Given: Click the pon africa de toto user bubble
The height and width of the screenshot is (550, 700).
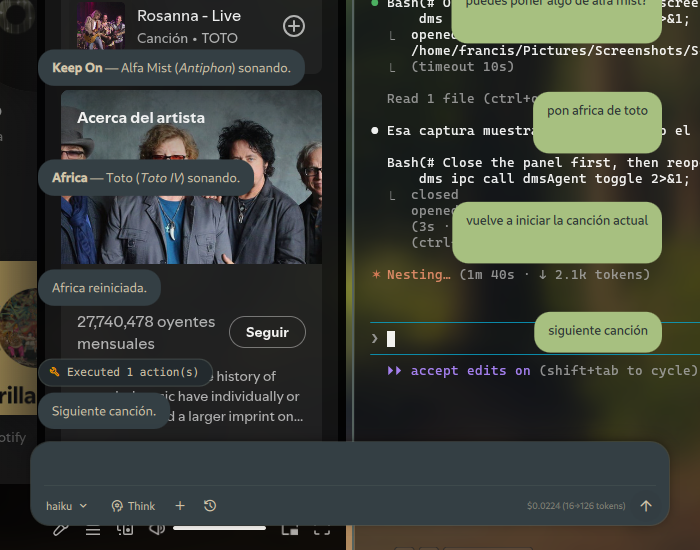Looking at the screenshot, I should 597,122.
